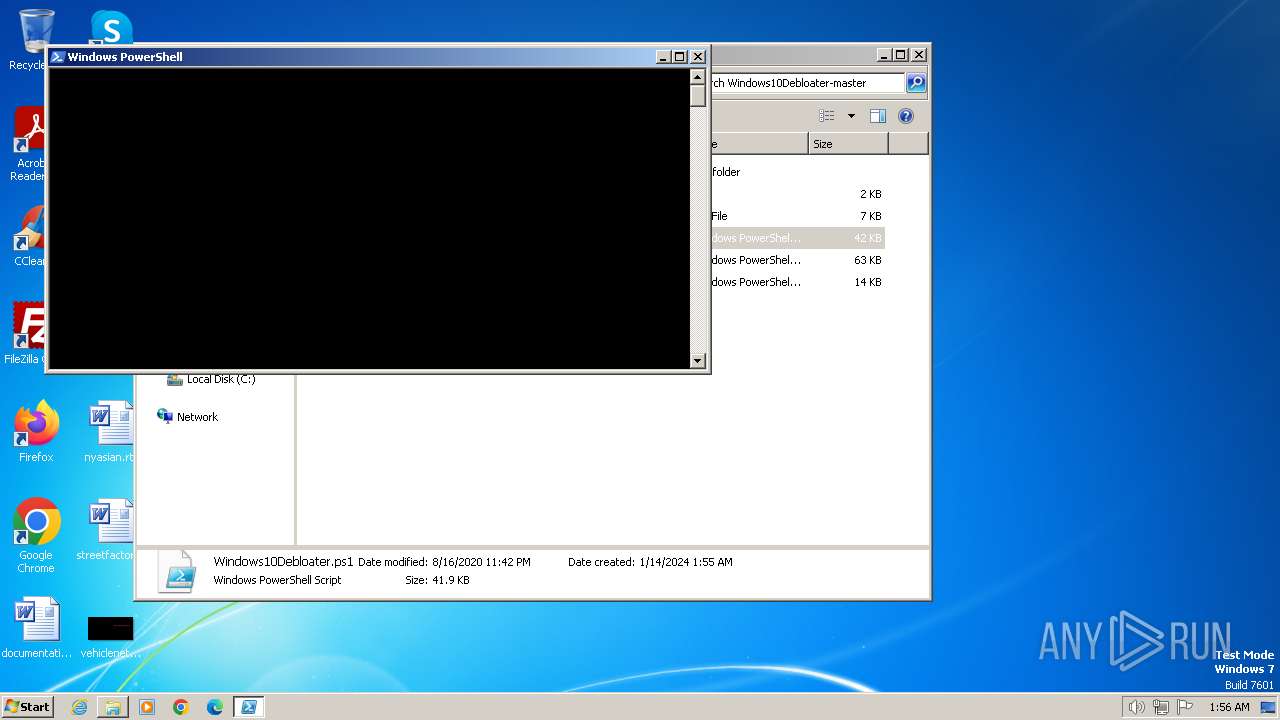
Task: Select Local Disk (C:) in navigation pane
Action: (x=211, y=379)
